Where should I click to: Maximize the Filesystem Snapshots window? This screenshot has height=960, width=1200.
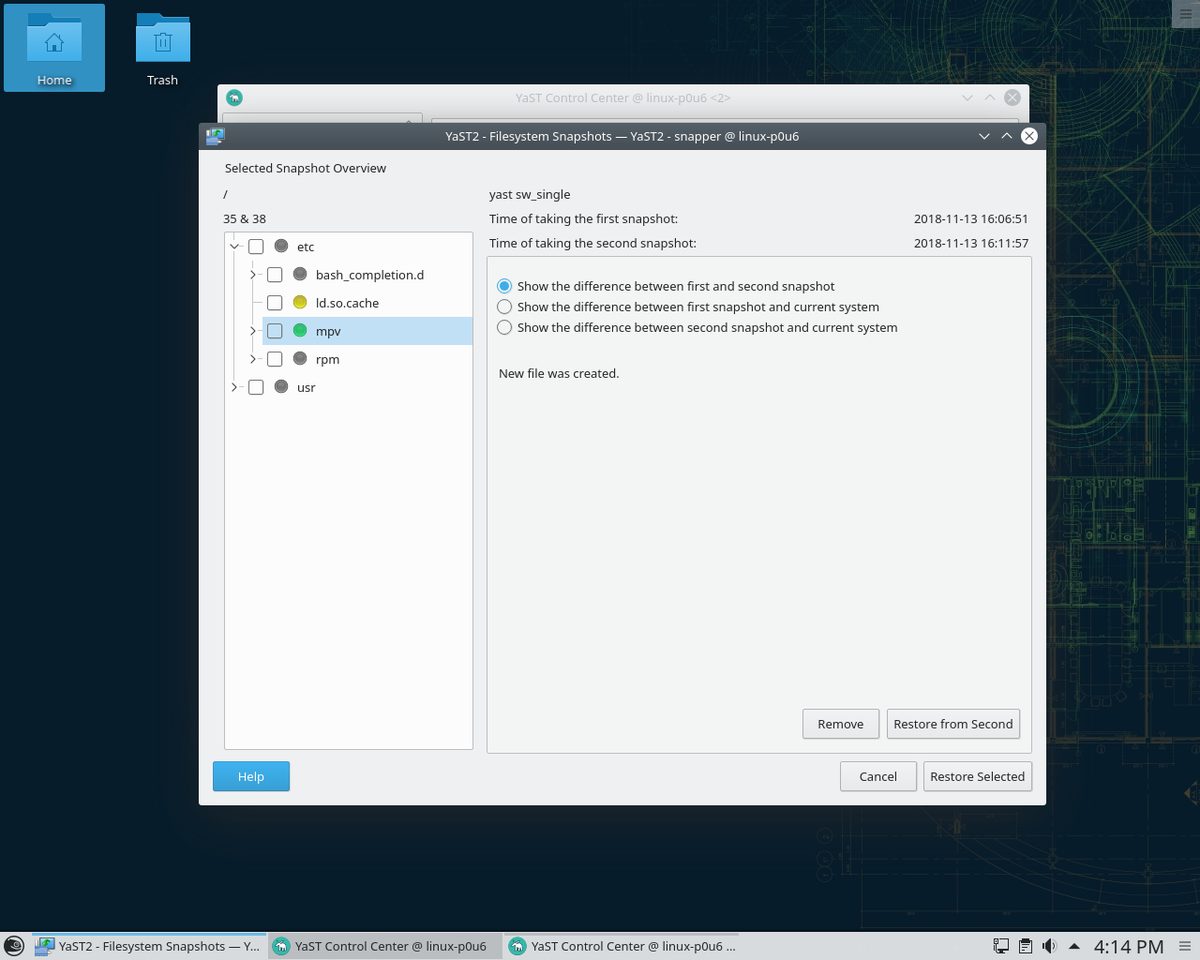click(1007, 136)
